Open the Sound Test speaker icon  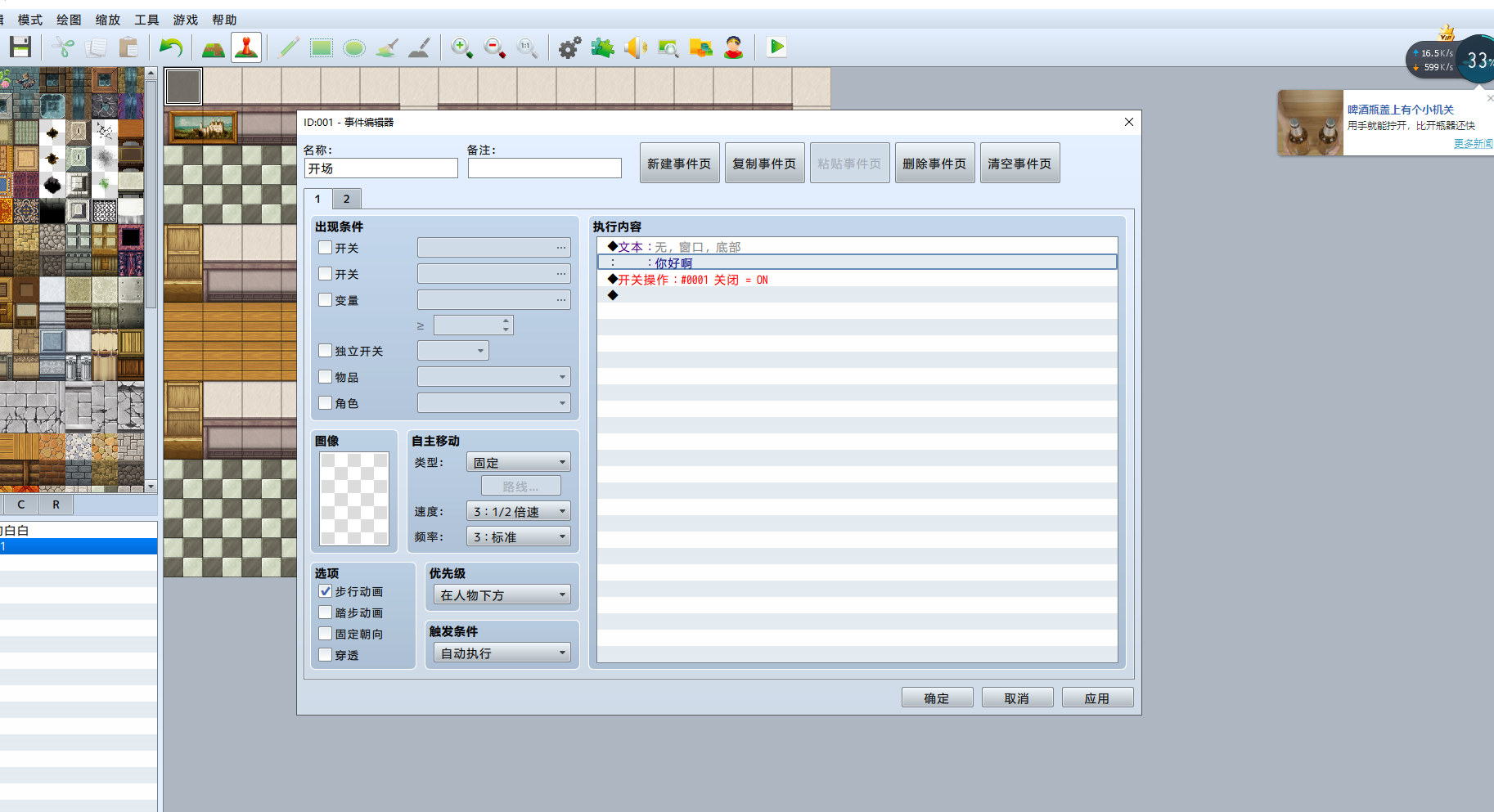(636, 47)
